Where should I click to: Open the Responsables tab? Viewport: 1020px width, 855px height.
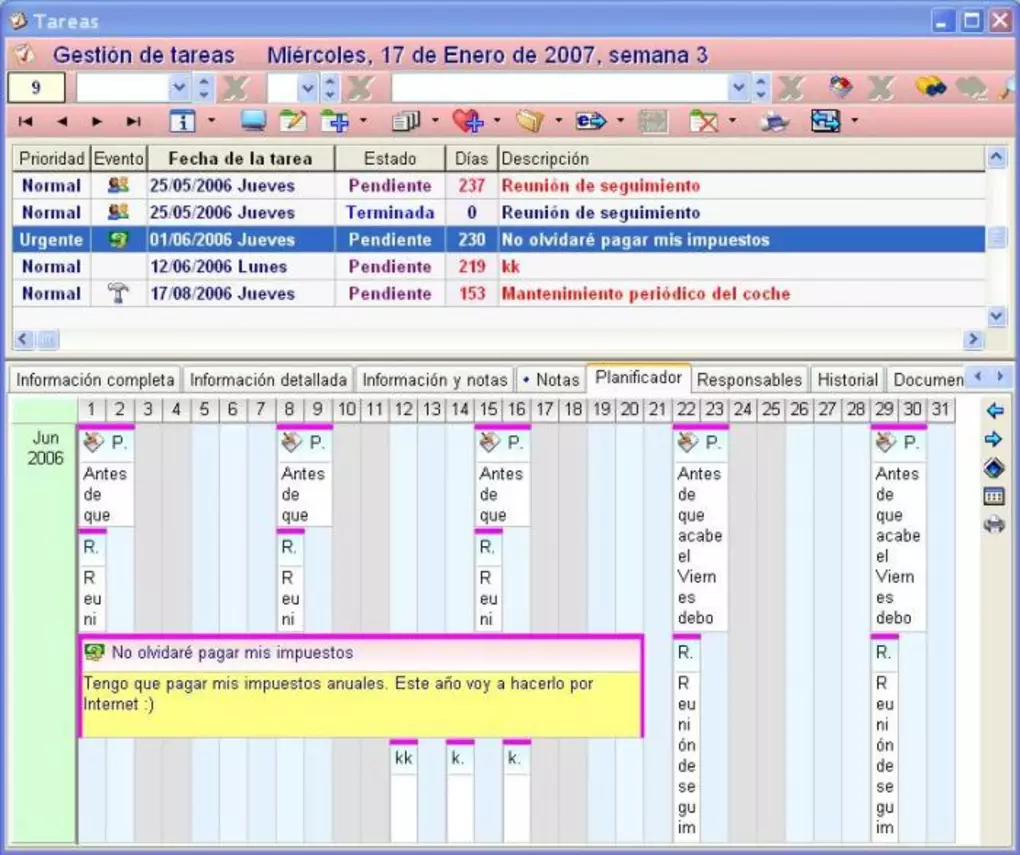click(749, 380)
